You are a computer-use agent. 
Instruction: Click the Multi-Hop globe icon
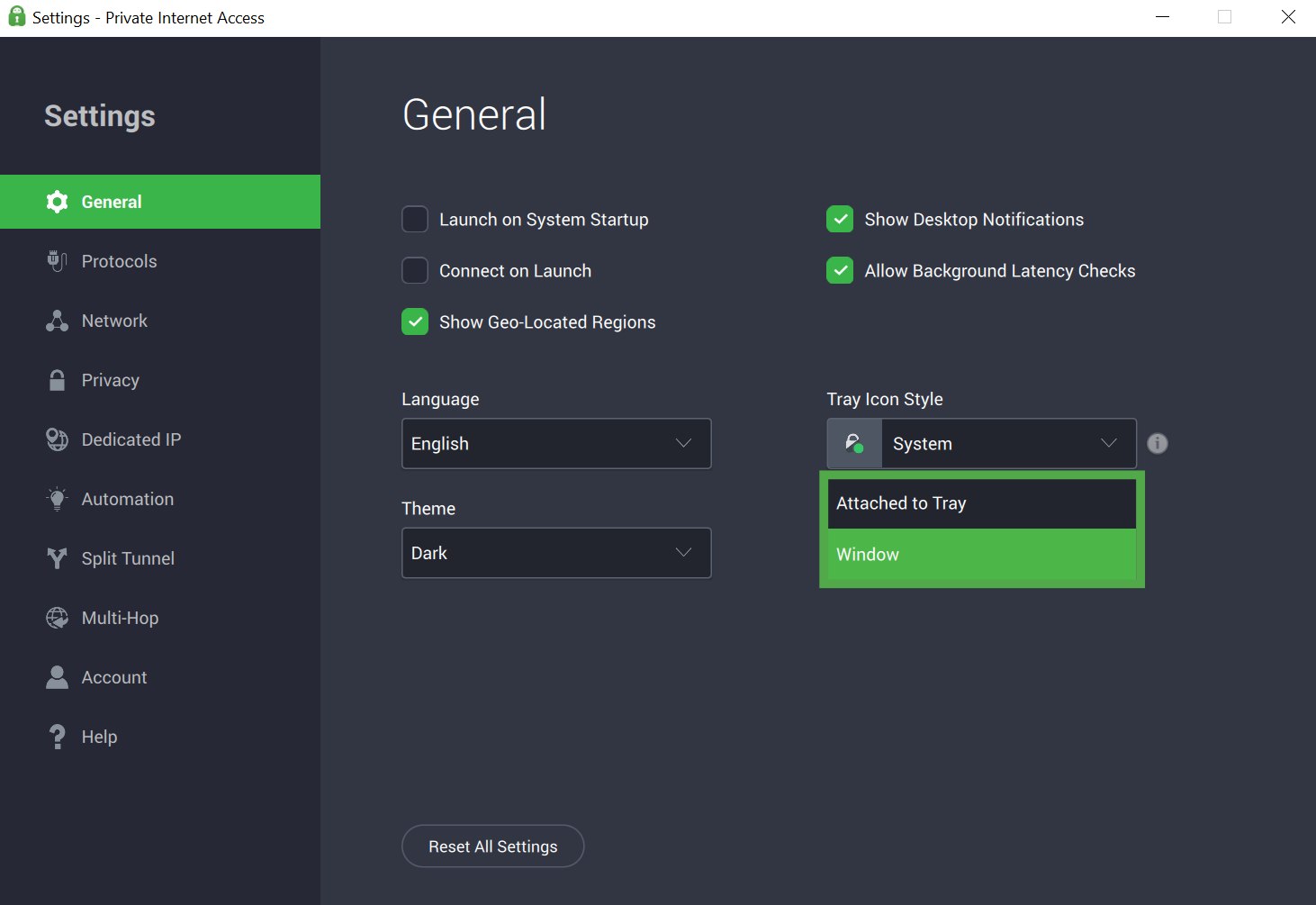pos(57,618)
